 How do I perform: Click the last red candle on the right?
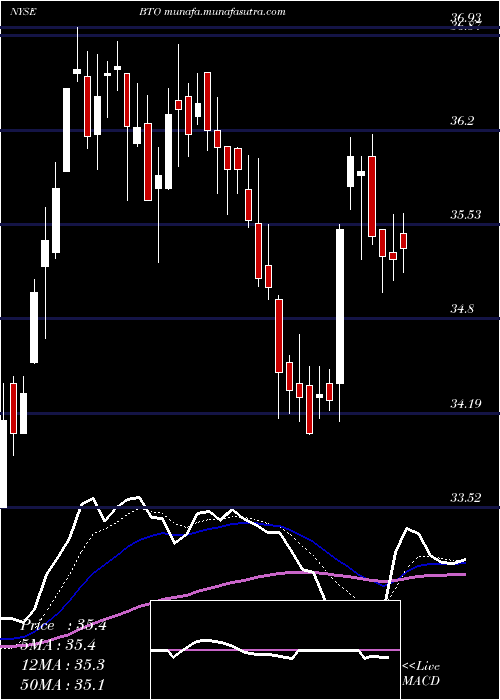(x=404, y=241)
